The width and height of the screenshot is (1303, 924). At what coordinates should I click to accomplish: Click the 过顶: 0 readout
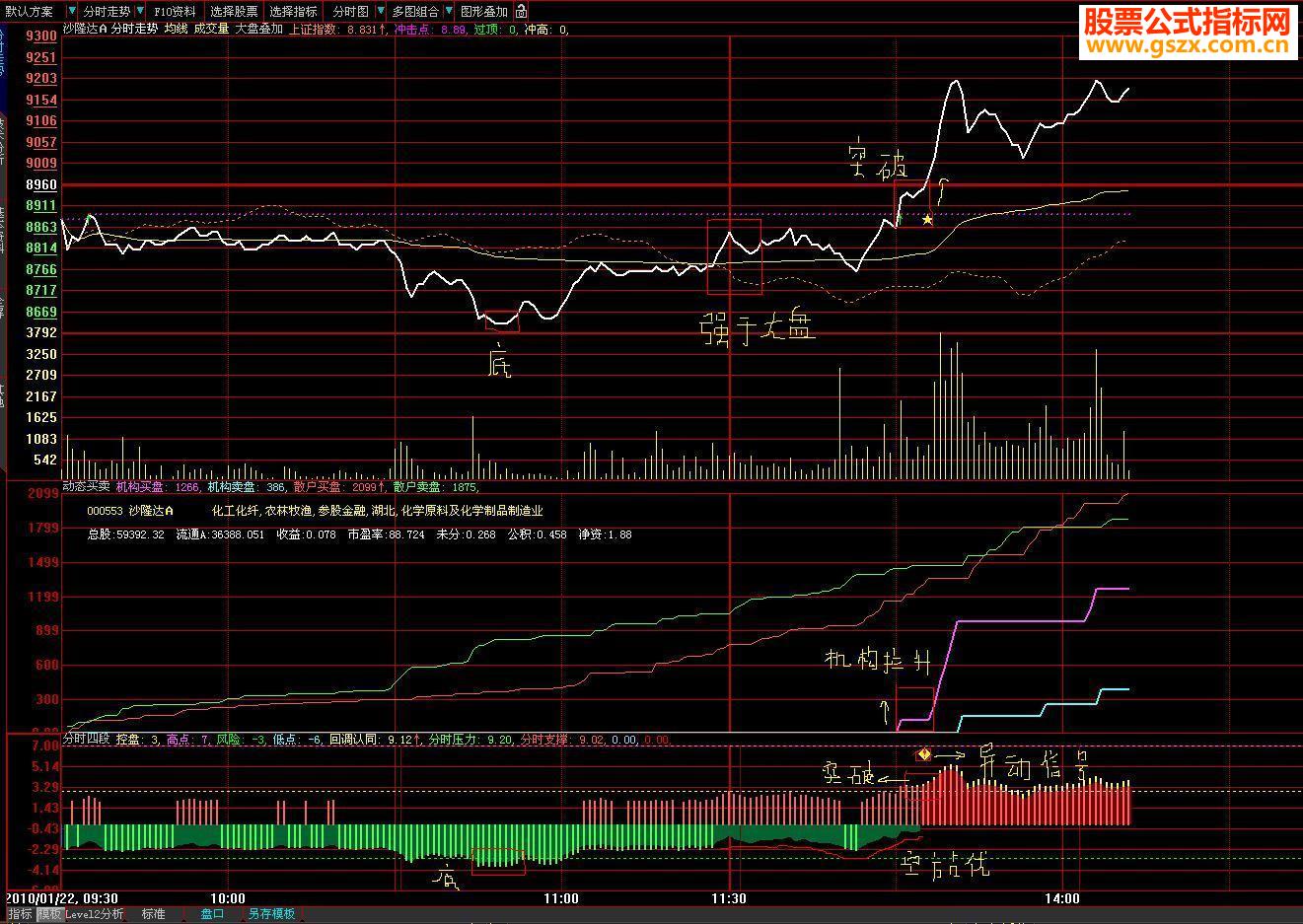(x=496, y=30)
